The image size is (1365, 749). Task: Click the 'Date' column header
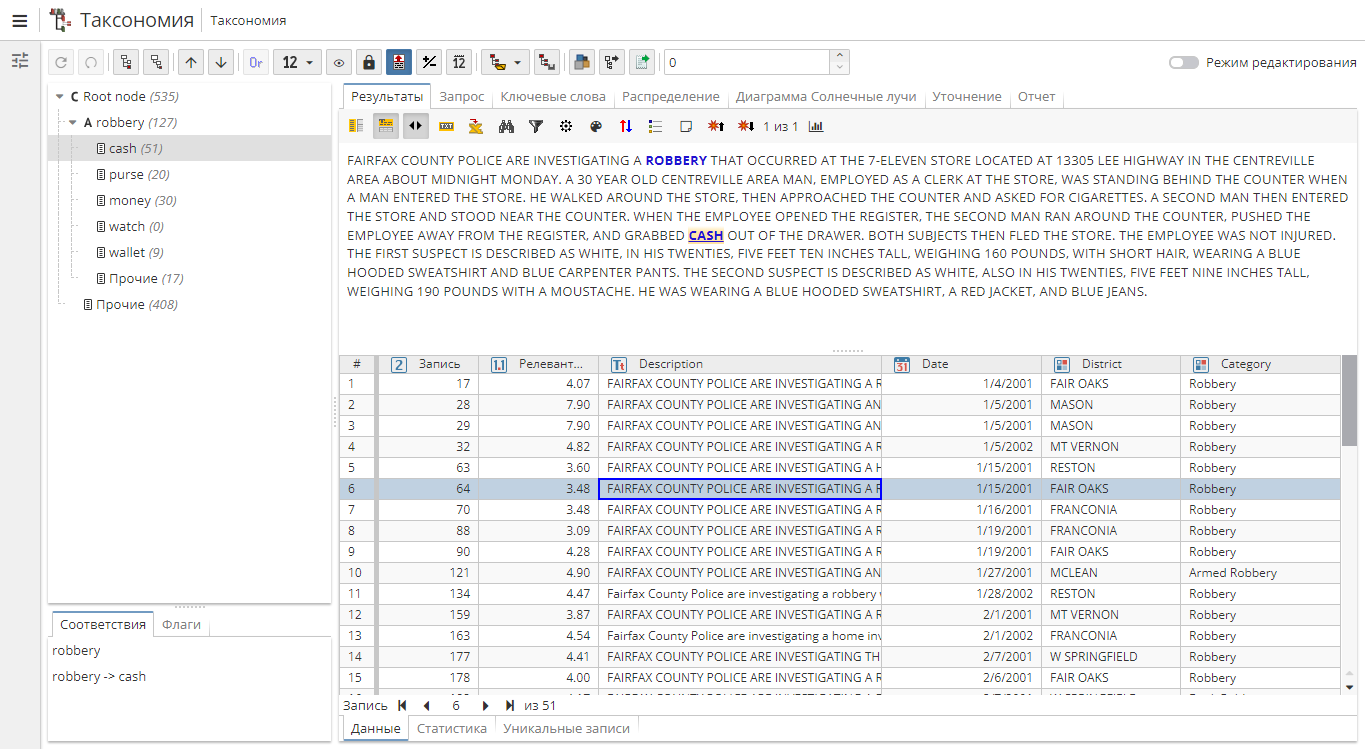961,364
